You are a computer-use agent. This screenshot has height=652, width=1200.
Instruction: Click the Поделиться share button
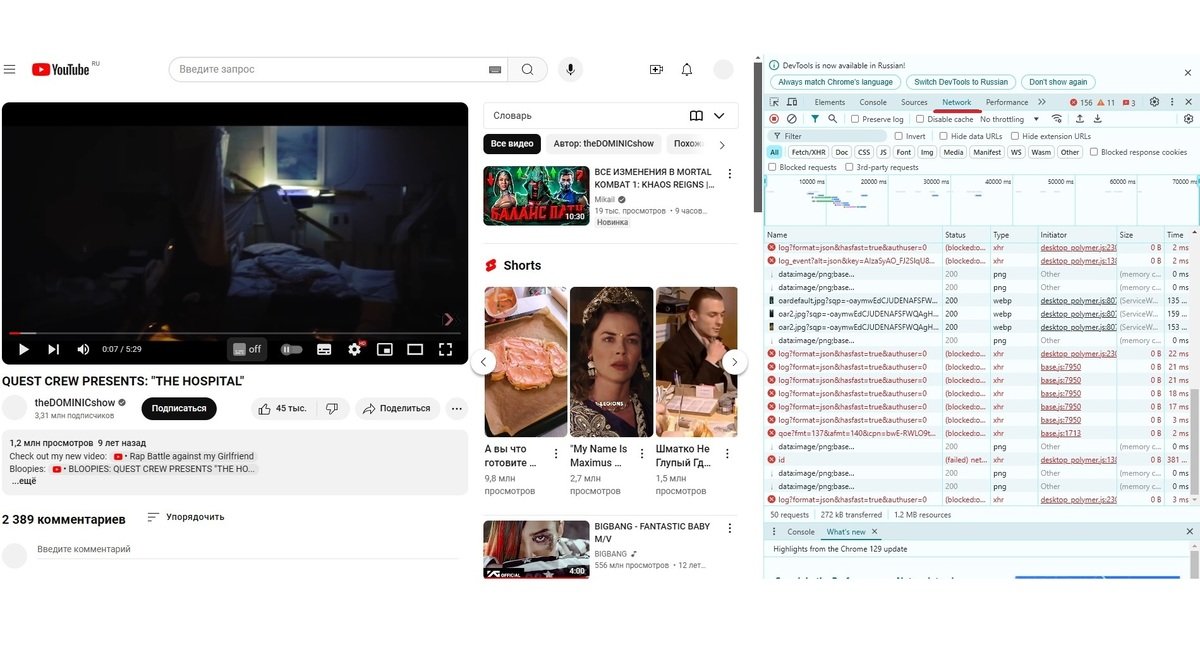(397, 408)
